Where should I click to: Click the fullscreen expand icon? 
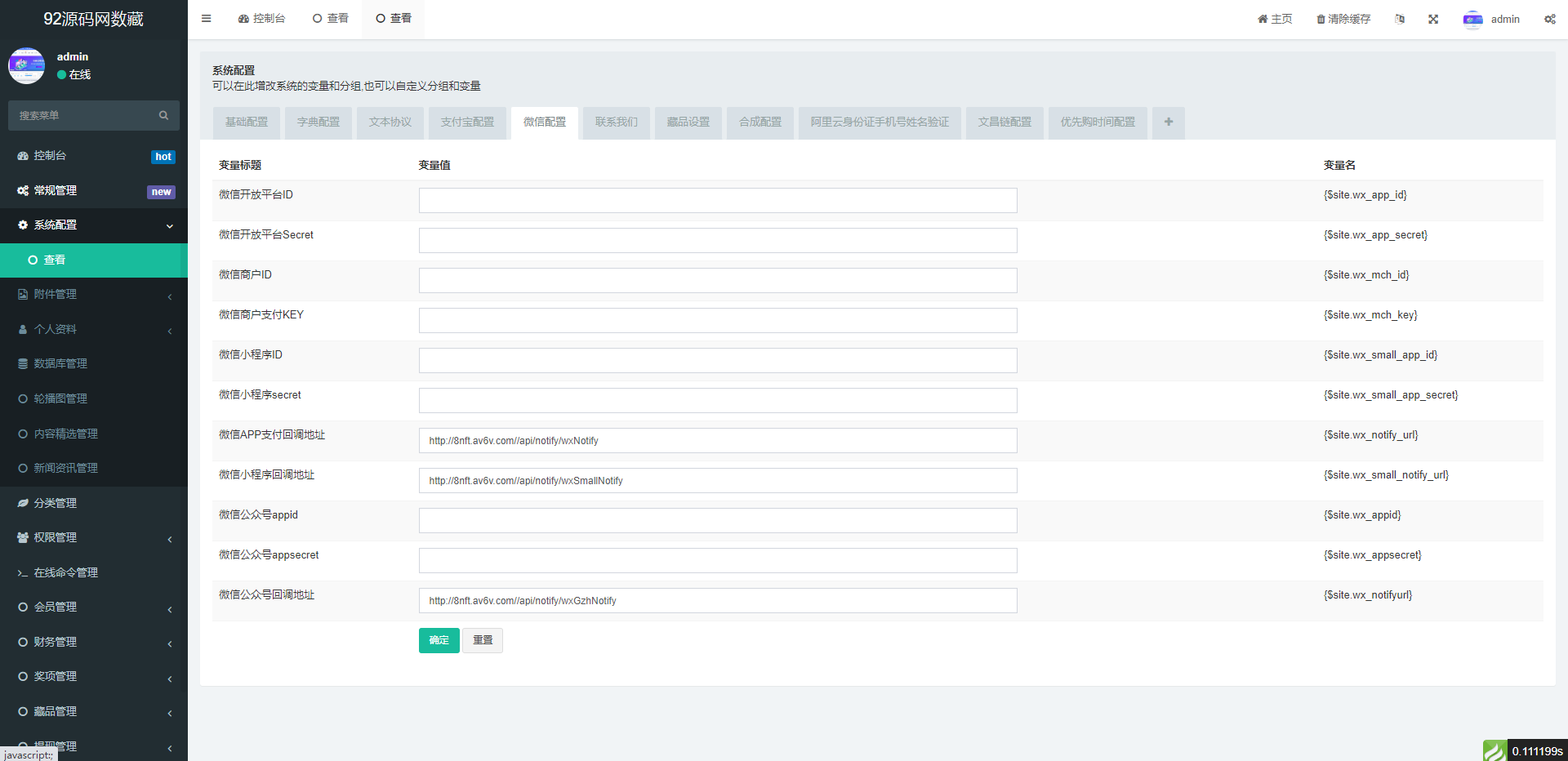pos(1433,19)
